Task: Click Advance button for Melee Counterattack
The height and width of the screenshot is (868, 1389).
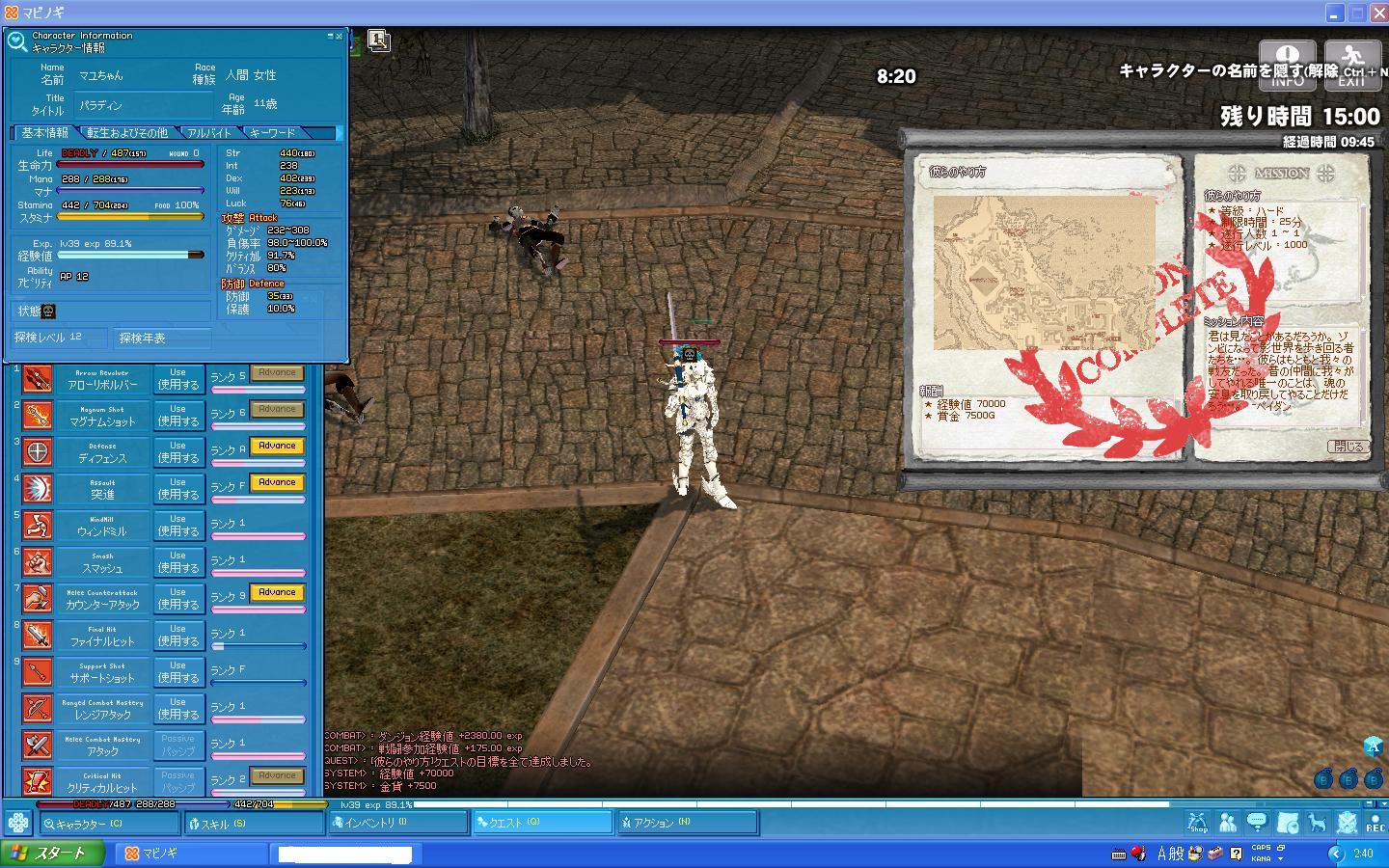Action: [x=277, y=592]
